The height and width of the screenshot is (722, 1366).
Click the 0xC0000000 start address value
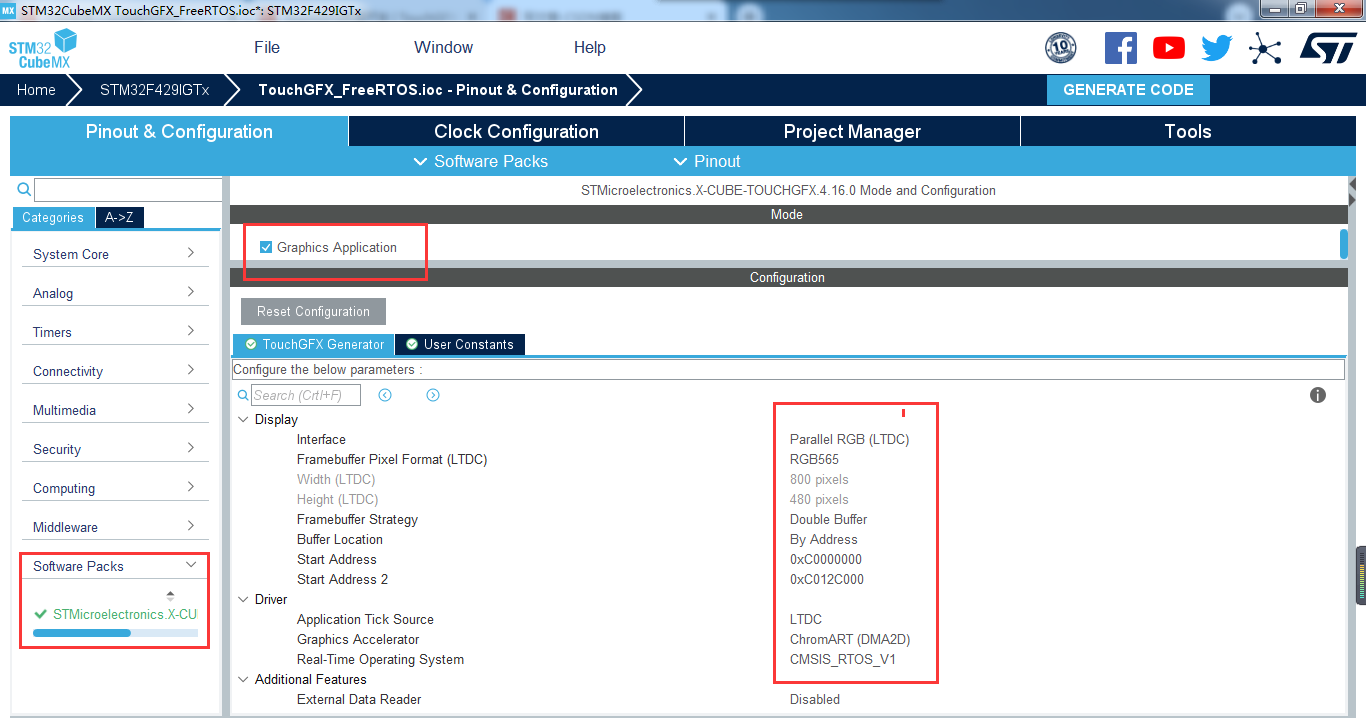826,560
